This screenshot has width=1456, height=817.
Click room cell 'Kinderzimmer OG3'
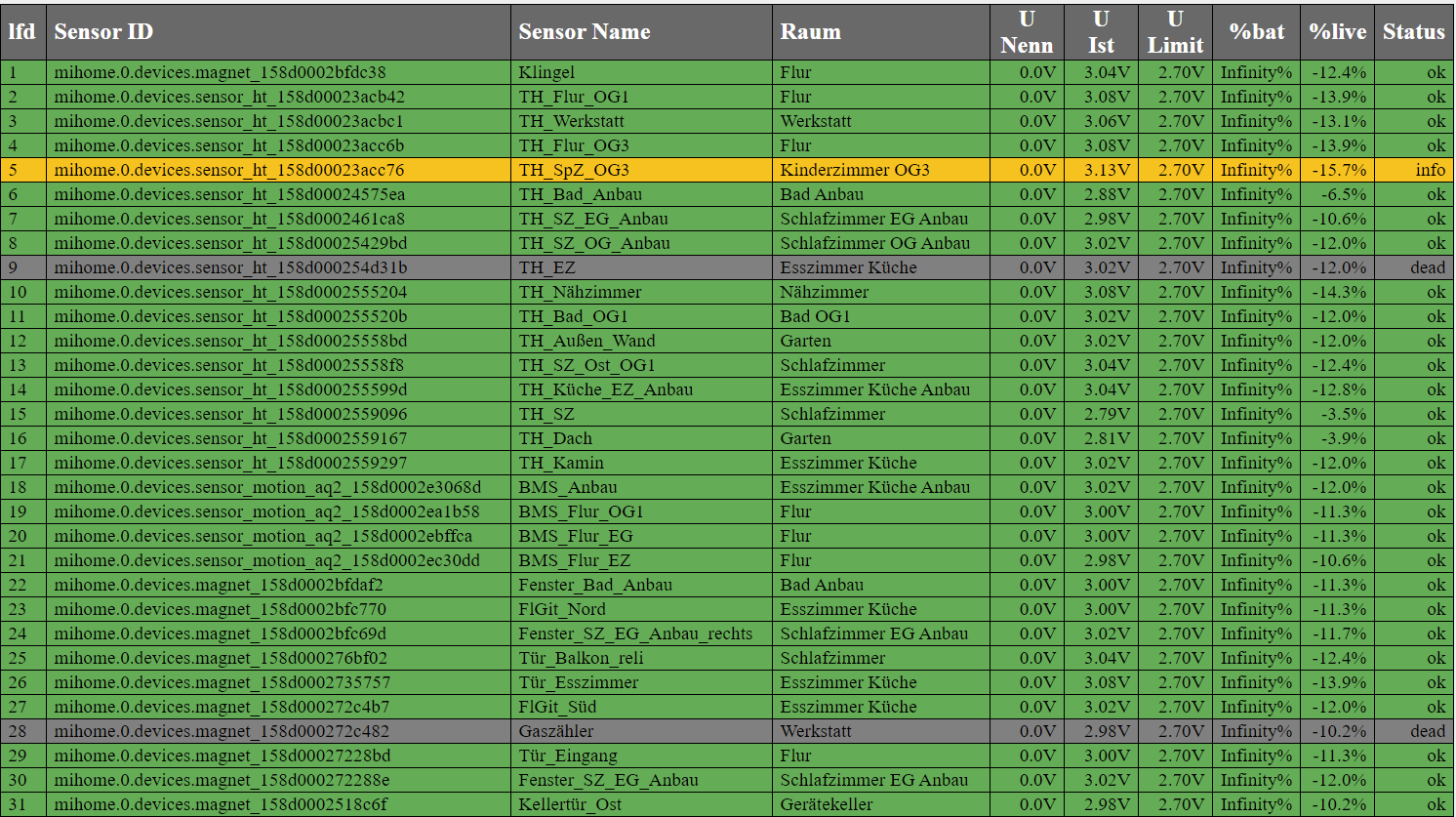tap(855, 170)
